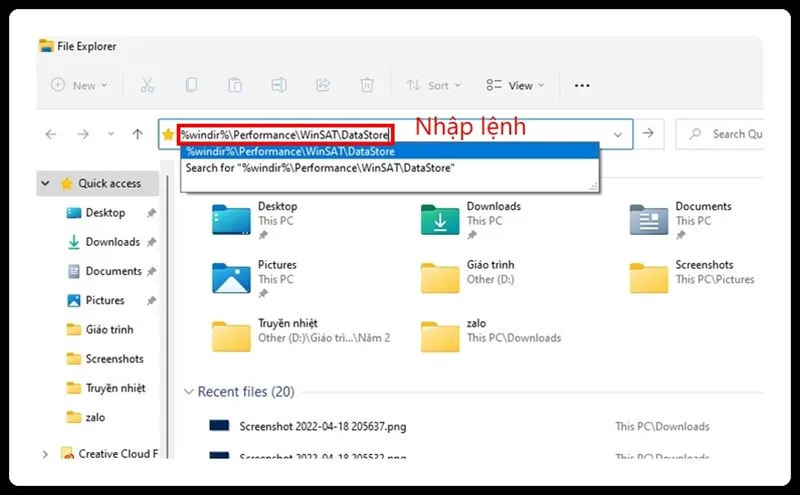Click the zalo folder icon tile
Viewport: 800px width, 495px height.
click(x=440, y=337)
